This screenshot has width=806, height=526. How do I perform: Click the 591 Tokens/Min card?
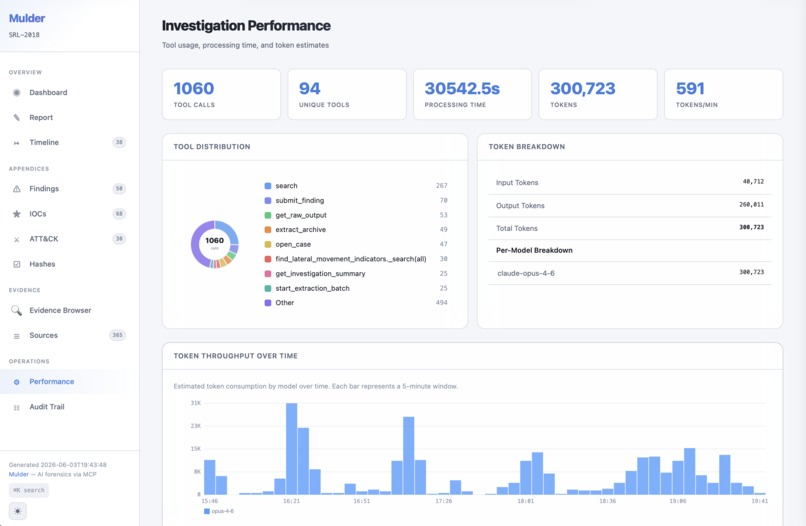pos(724,95)
